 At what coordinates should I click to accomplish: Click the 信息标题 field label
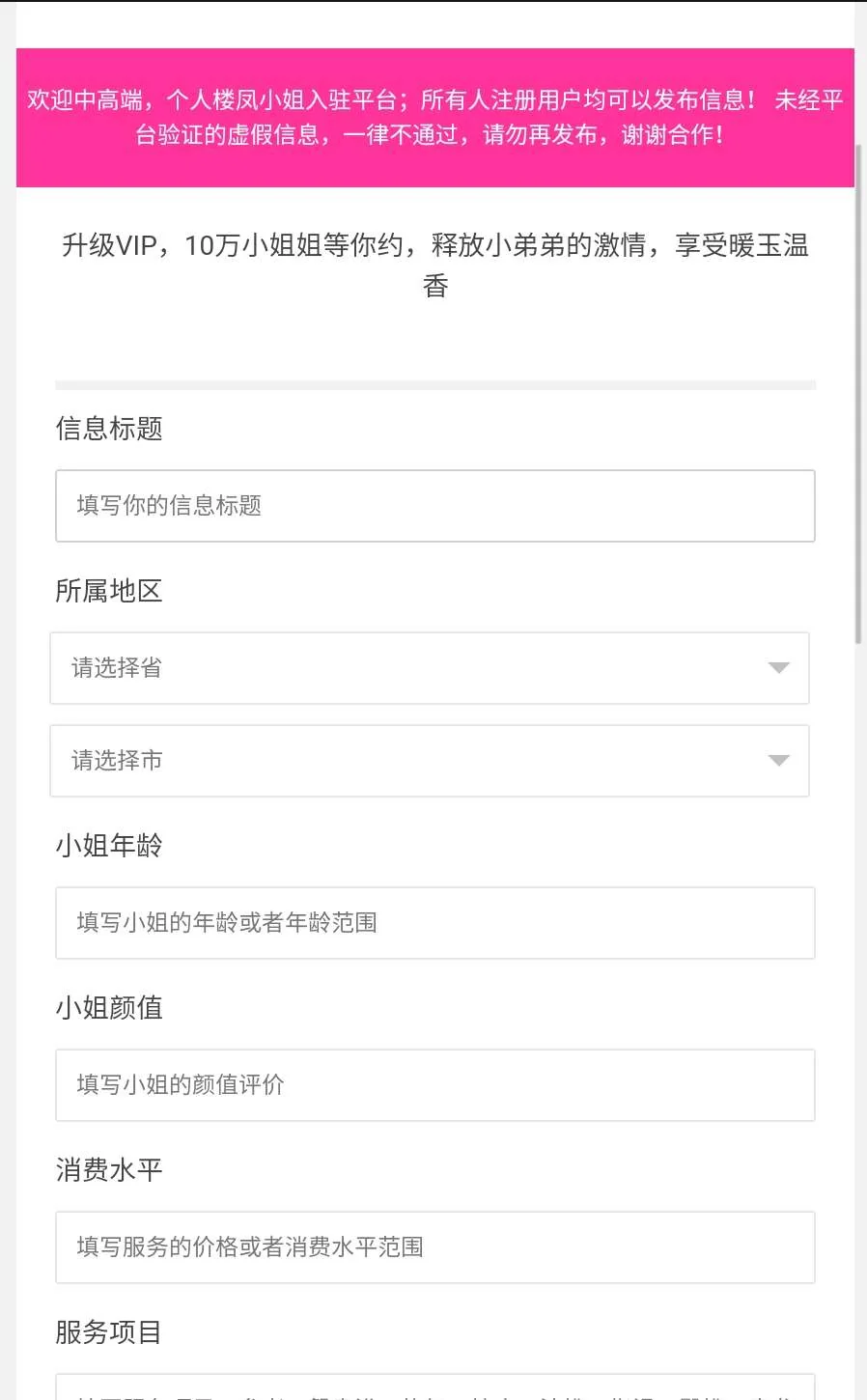coord(109,429)
